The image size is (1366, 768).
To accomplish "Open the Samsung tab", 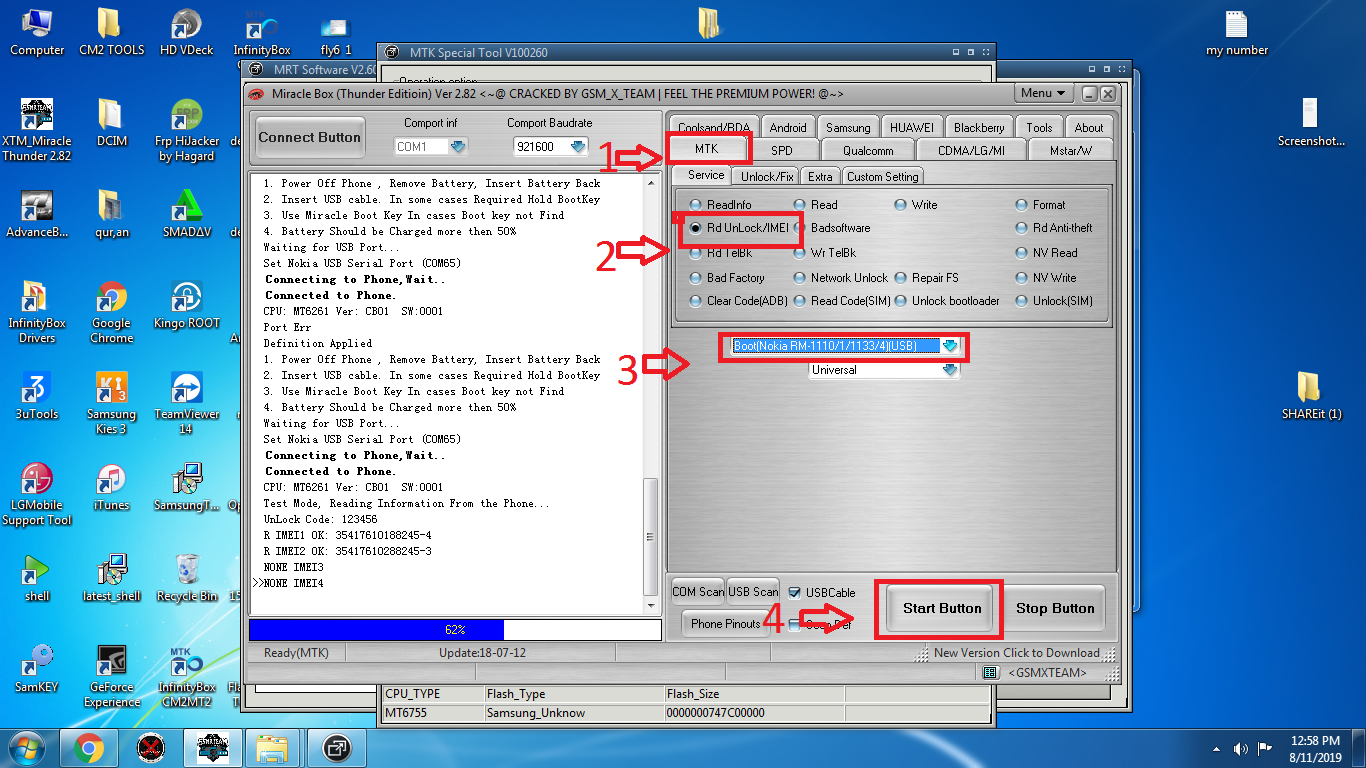I will 848,127.
